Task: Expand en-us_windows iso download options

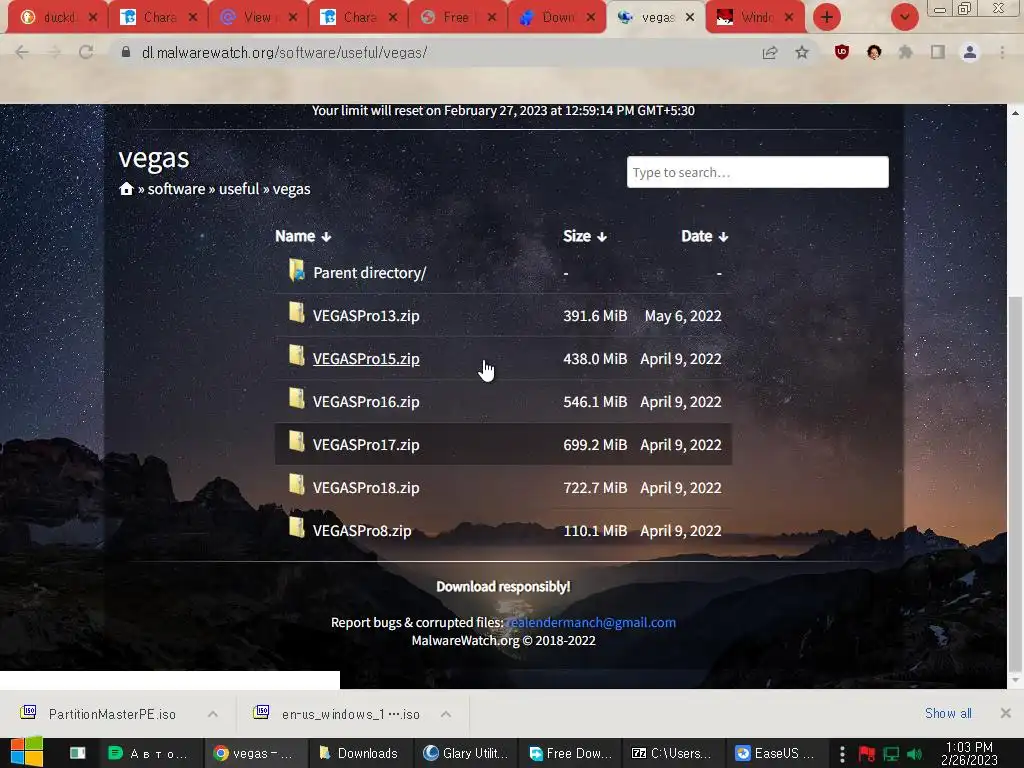Action: click(446, 714)
